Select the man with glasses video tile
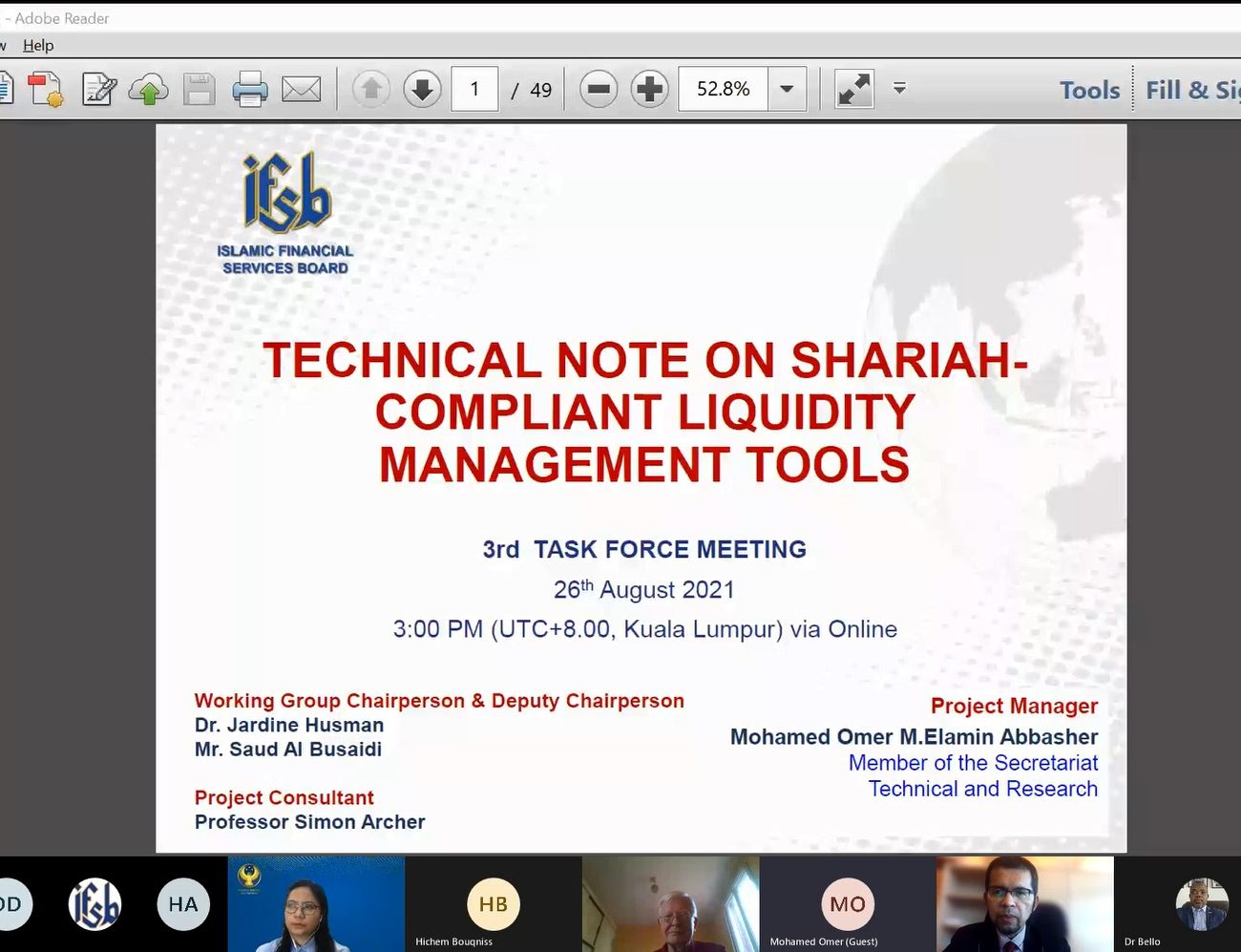This screenshot has width=1241, height=952. click(x=1025, y=904)
